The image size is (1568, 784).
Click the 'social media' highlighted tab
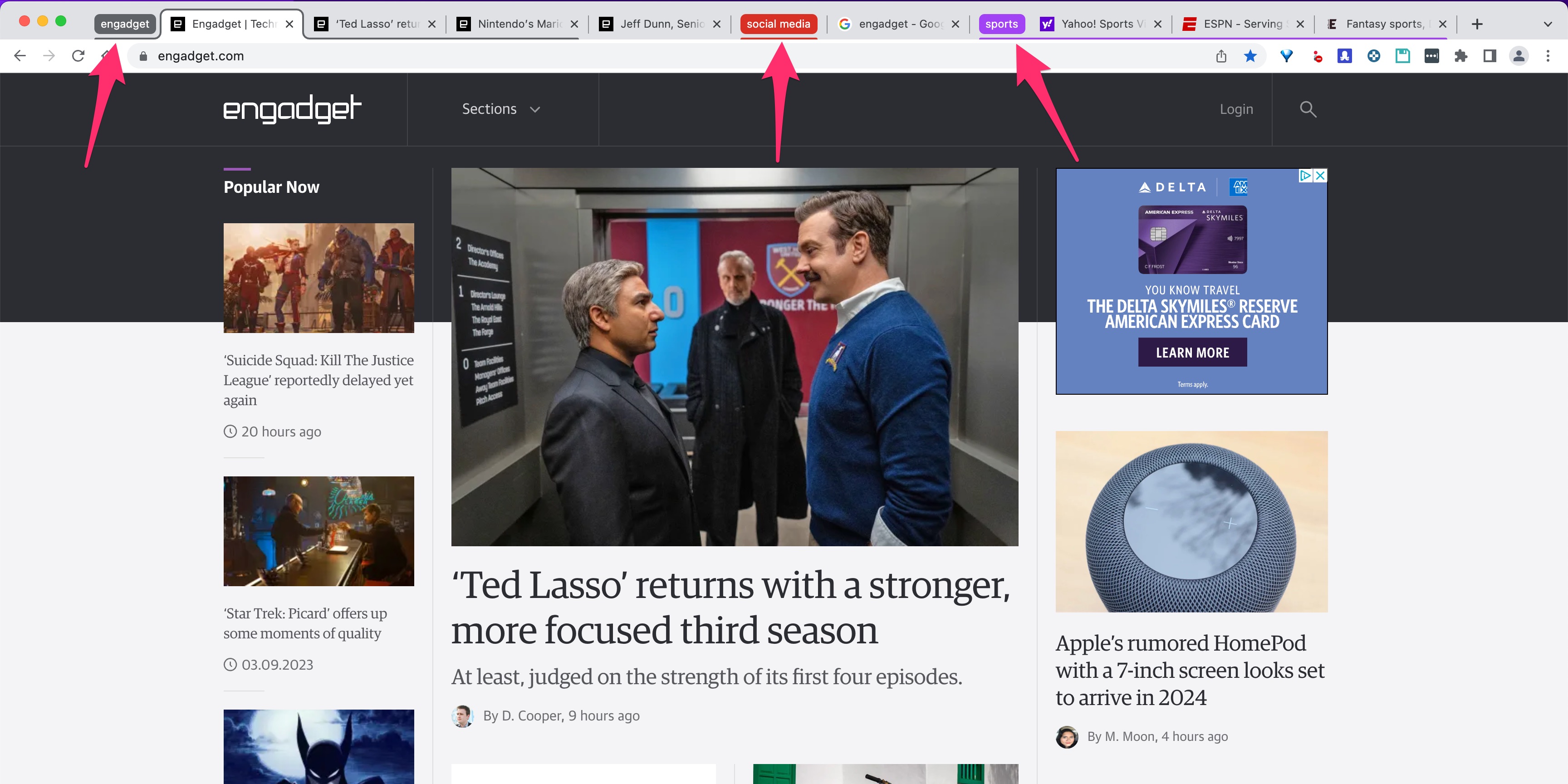[781, 23]
